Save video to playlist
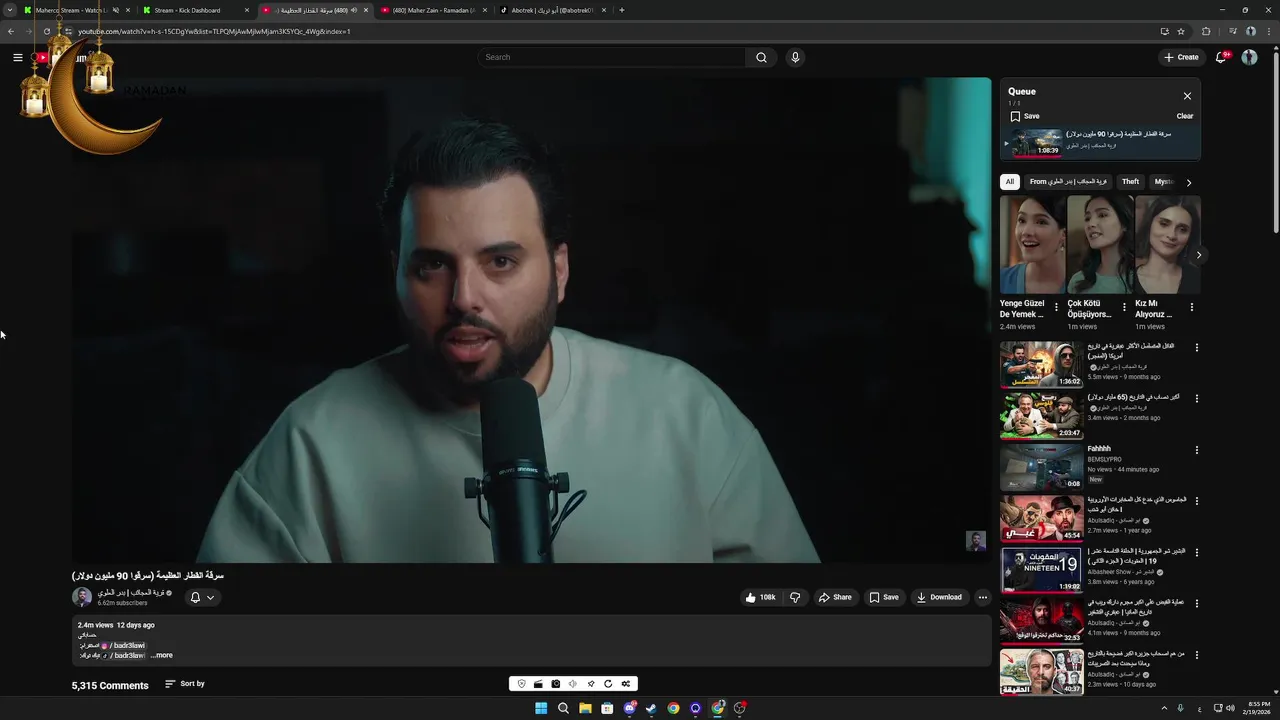This screenshot has height=720, width=1280. pos(883,597)
